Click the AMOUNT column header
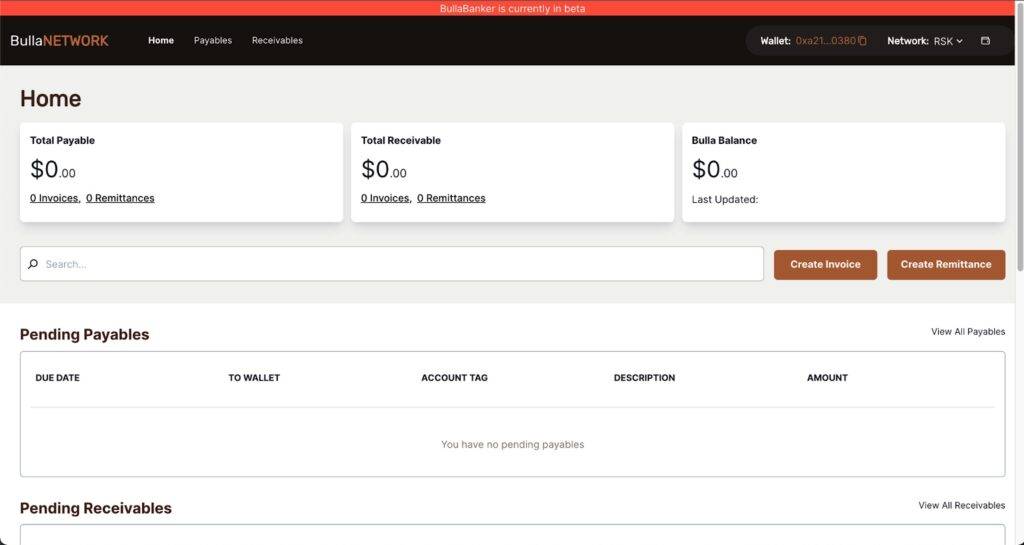This screenshot has height=545, width=1024. 827,378
